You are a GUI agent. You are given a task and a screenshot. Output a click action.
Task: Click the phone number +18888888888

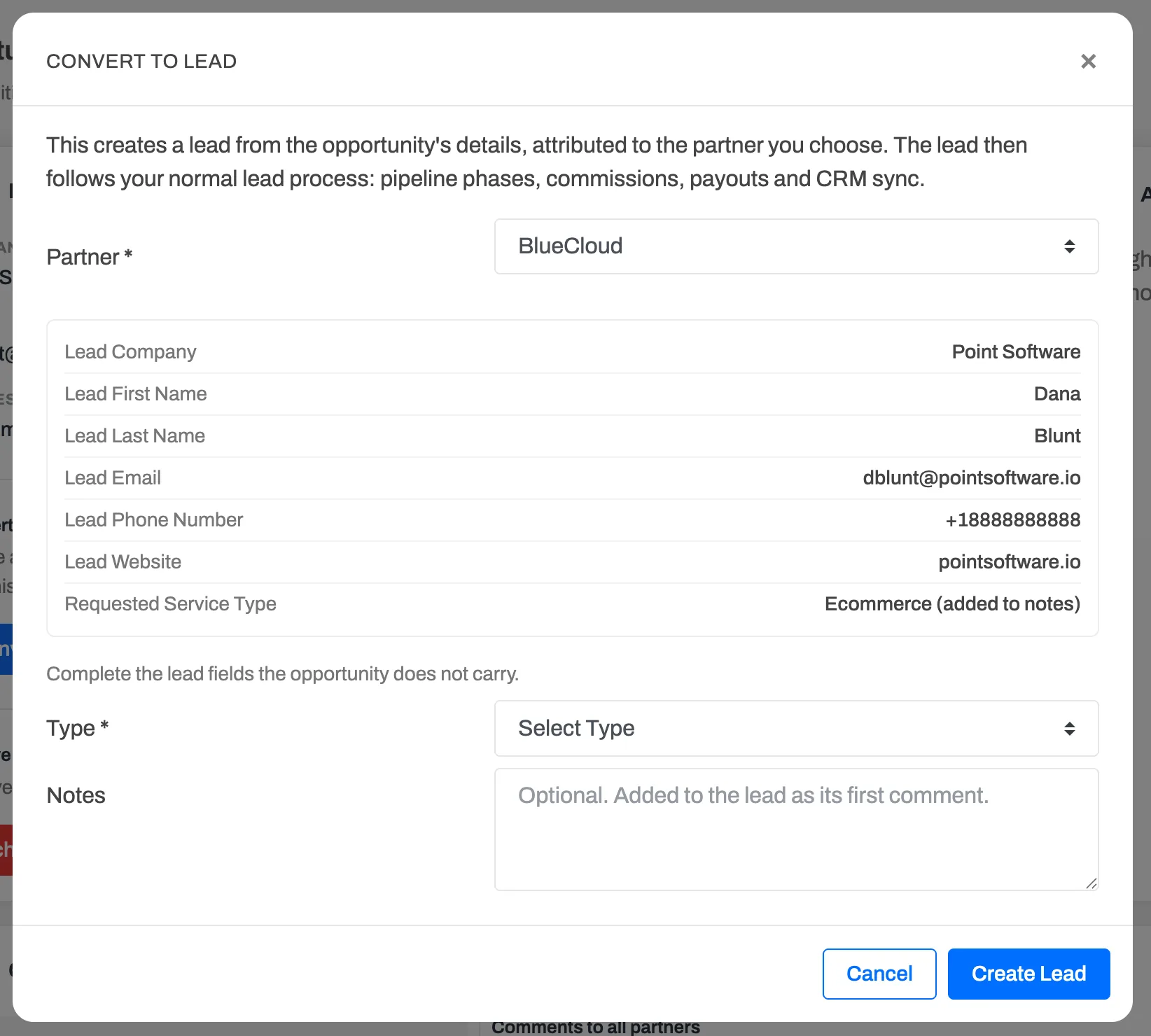coord(1012,520)
